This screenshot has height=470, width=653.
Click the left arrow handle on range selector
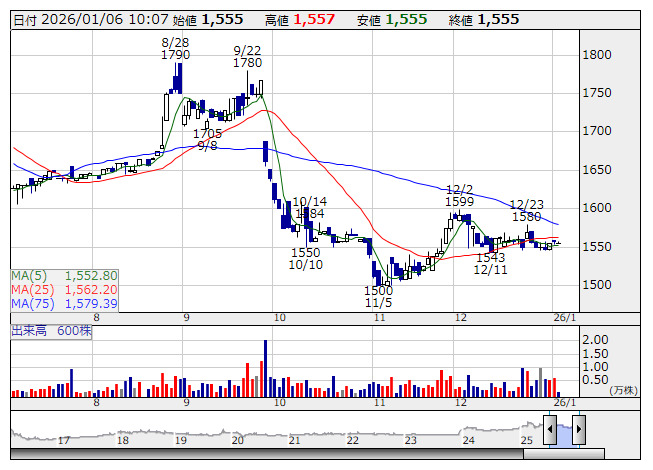click(550, 429)
